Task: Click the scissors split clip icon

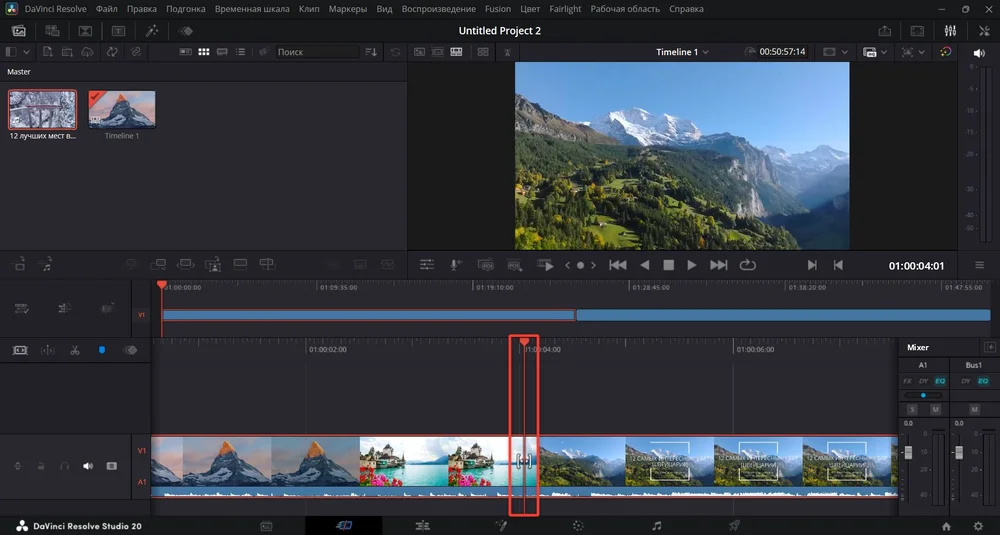Action: 74,351
